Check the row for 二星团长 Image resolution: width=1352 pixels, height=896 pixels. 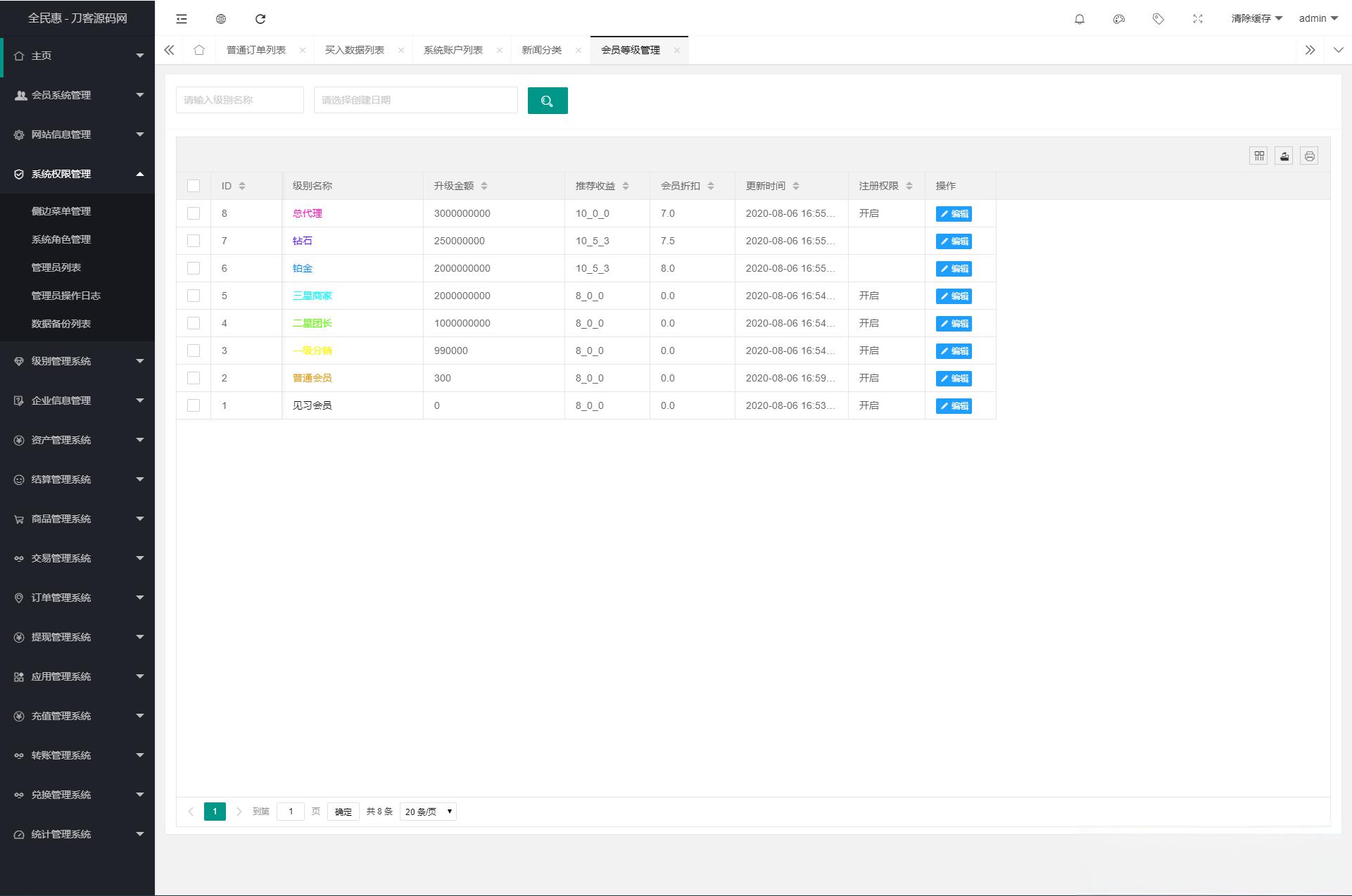[x=194, y=323]
